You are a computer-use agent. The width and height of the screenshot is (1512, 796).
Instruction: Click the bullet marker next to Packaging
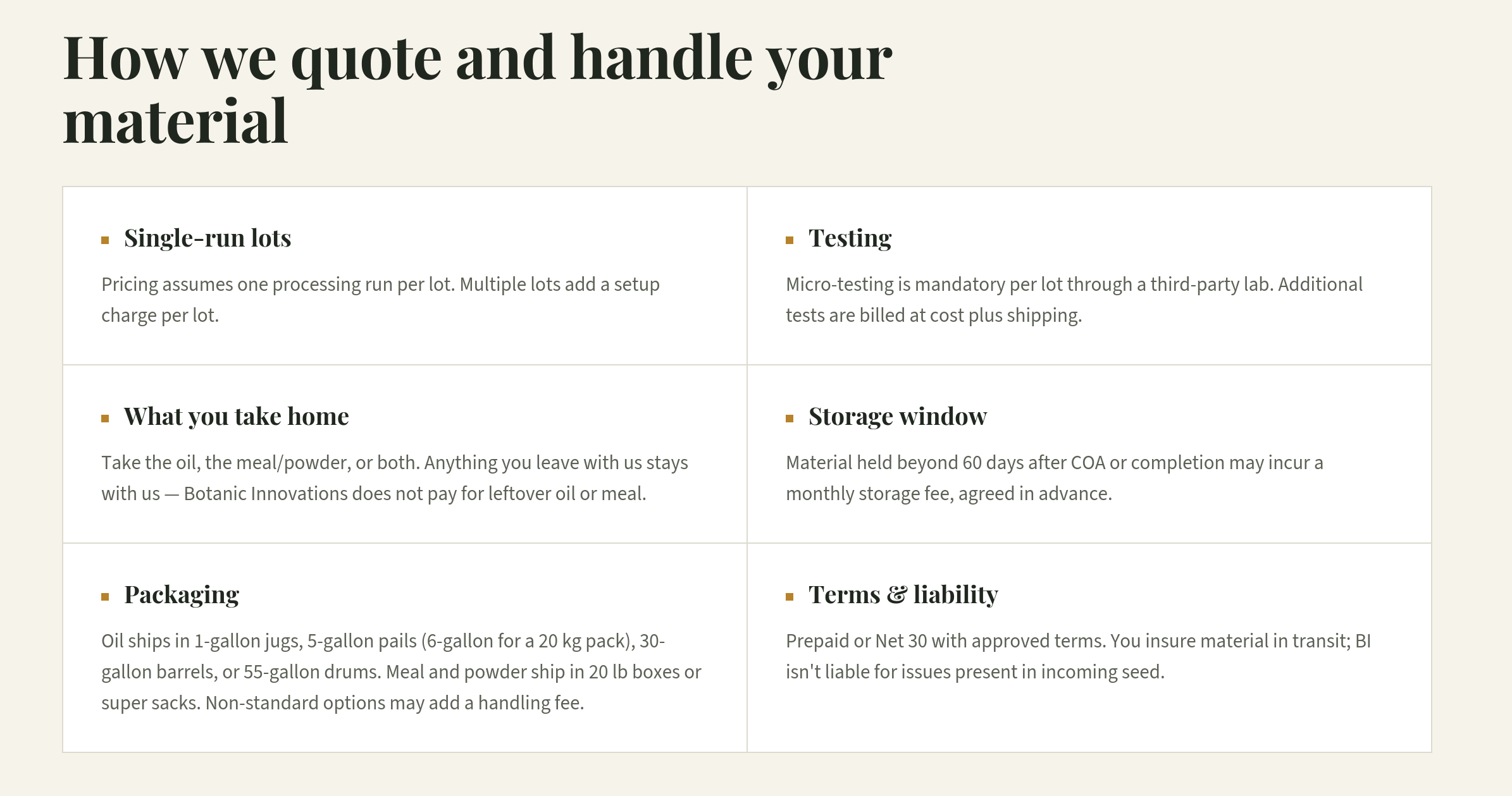[105, 597]
